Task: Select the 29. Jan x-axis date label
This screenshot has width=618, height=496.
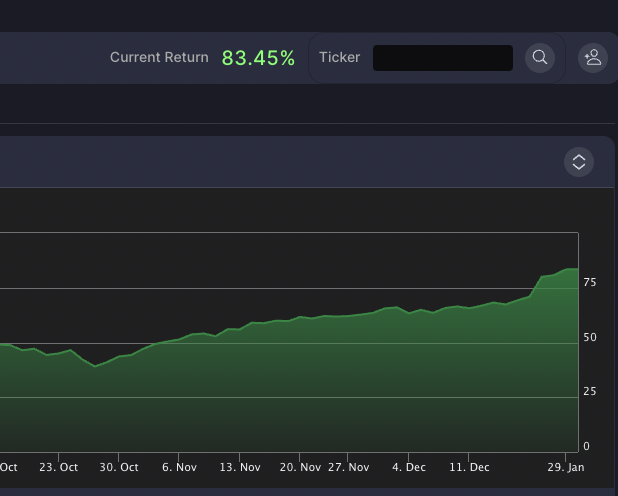Action: pyautogui.click(x=566, y=467)
